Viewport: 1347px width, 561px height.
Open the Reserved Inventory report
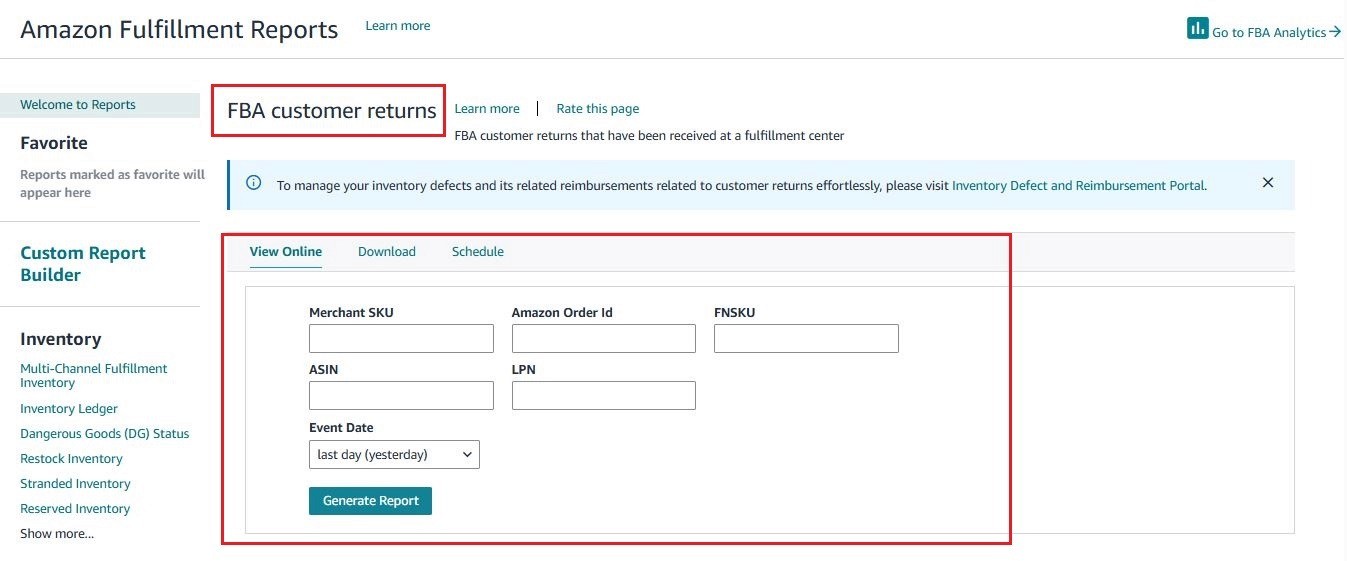click(75, 509)
